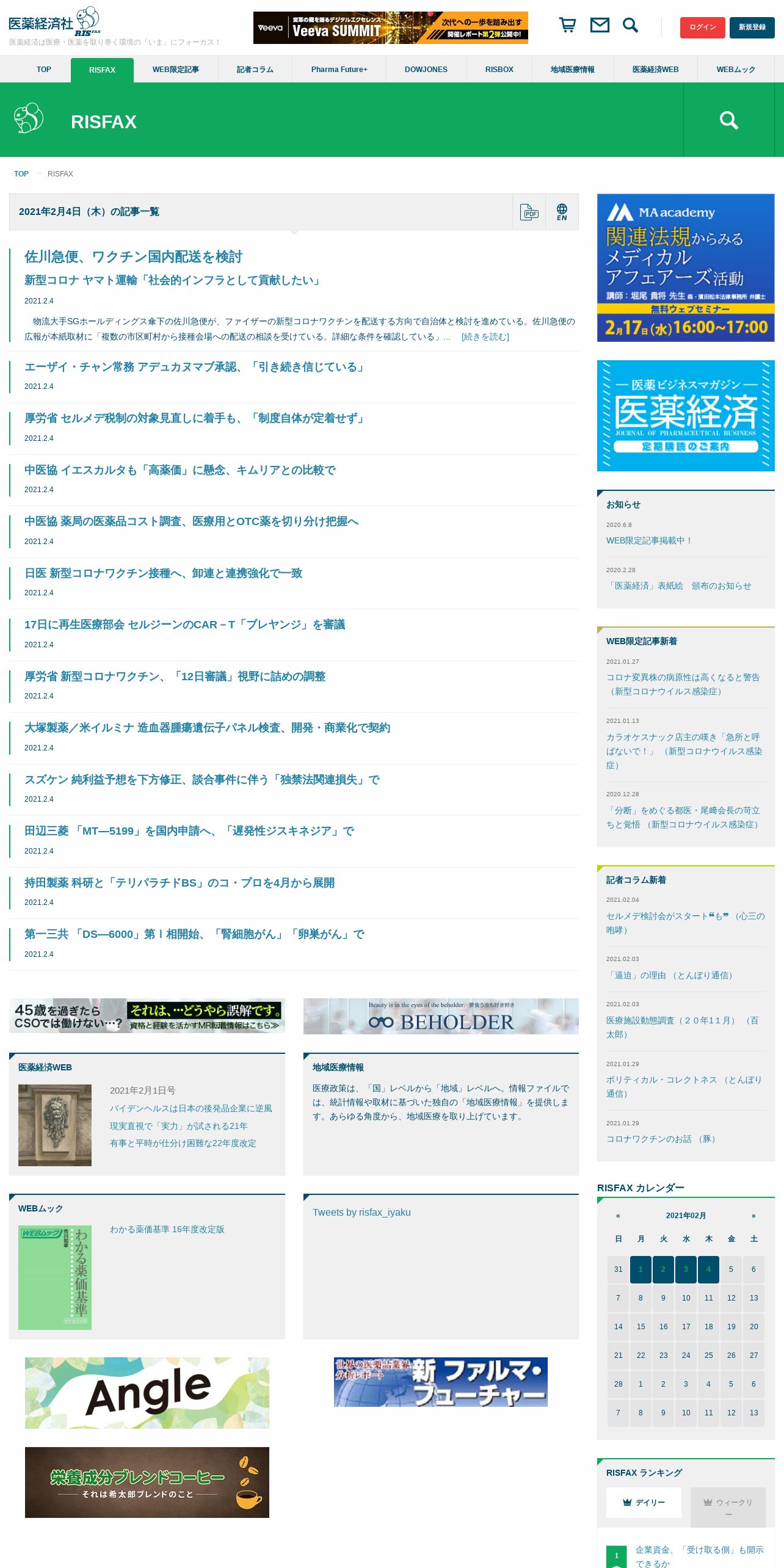This screenshot has height=1568, width=784.
Task: Open article 大塚製薬／米イルミナ 造血器腫瘍
Action: (208, 728)
